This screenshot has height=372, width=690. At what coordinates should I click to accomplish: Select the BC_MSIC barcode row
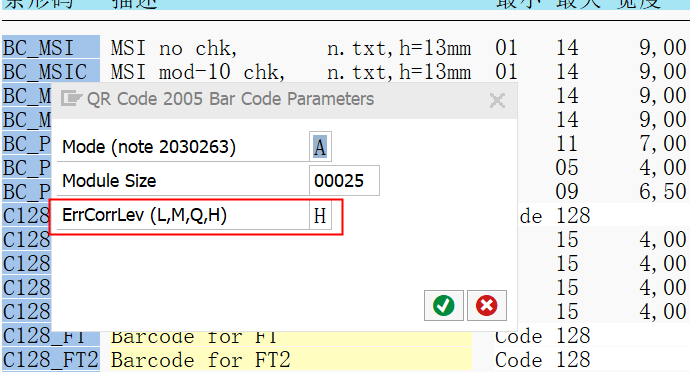point(51,71)
